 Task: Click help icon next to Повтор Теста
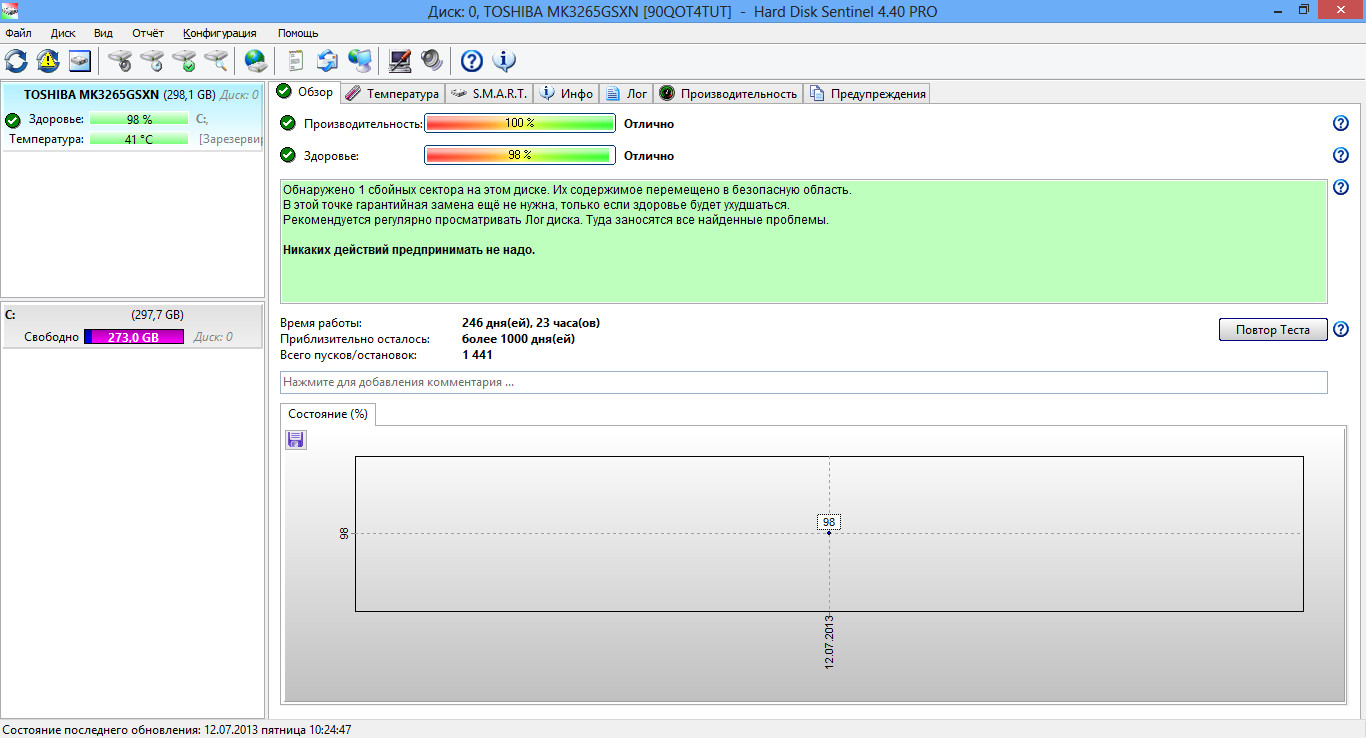click(1341, 329)
